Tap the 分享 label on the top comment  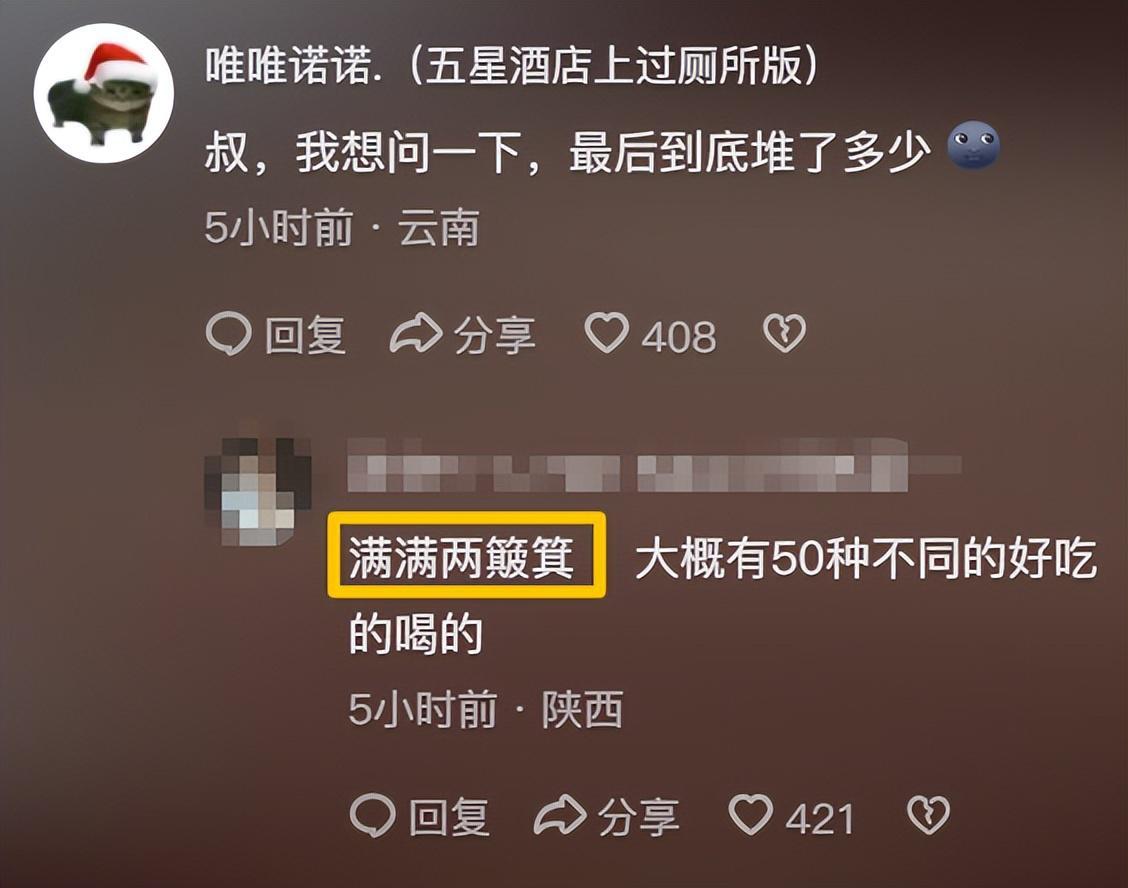[495, 335]
